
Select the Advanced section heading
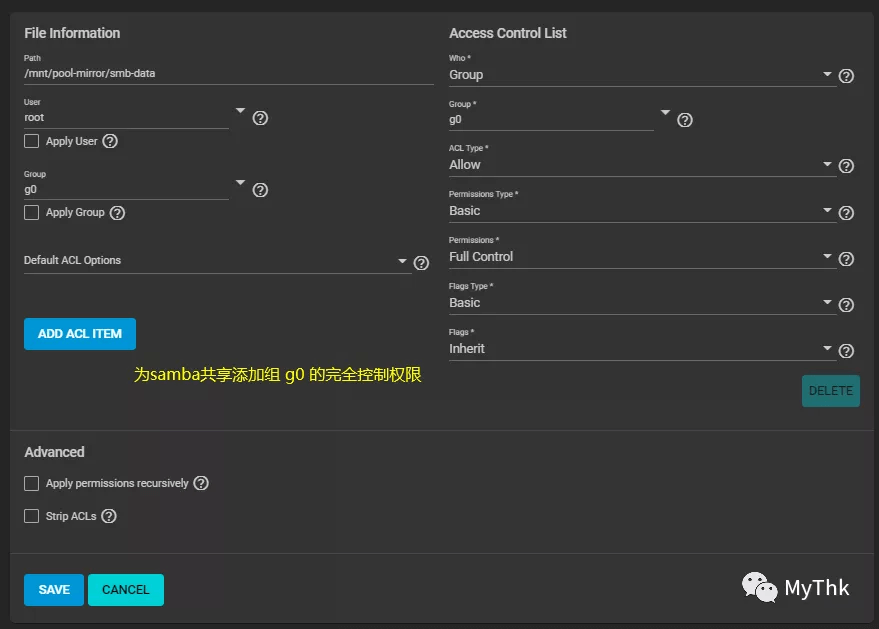(54, 452)
